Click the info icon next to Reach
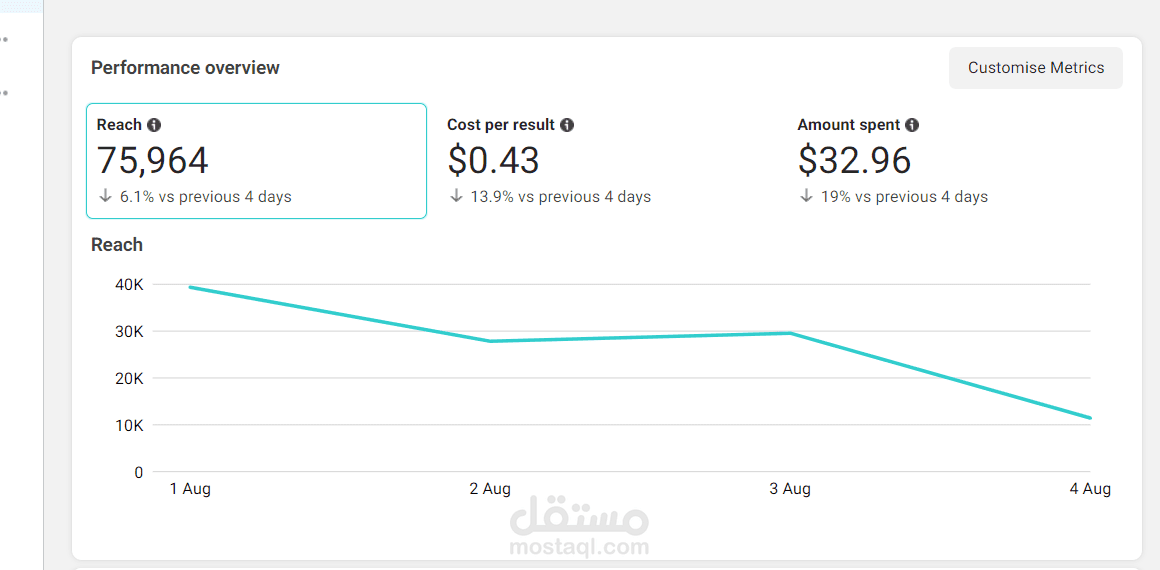 [154, 125]
